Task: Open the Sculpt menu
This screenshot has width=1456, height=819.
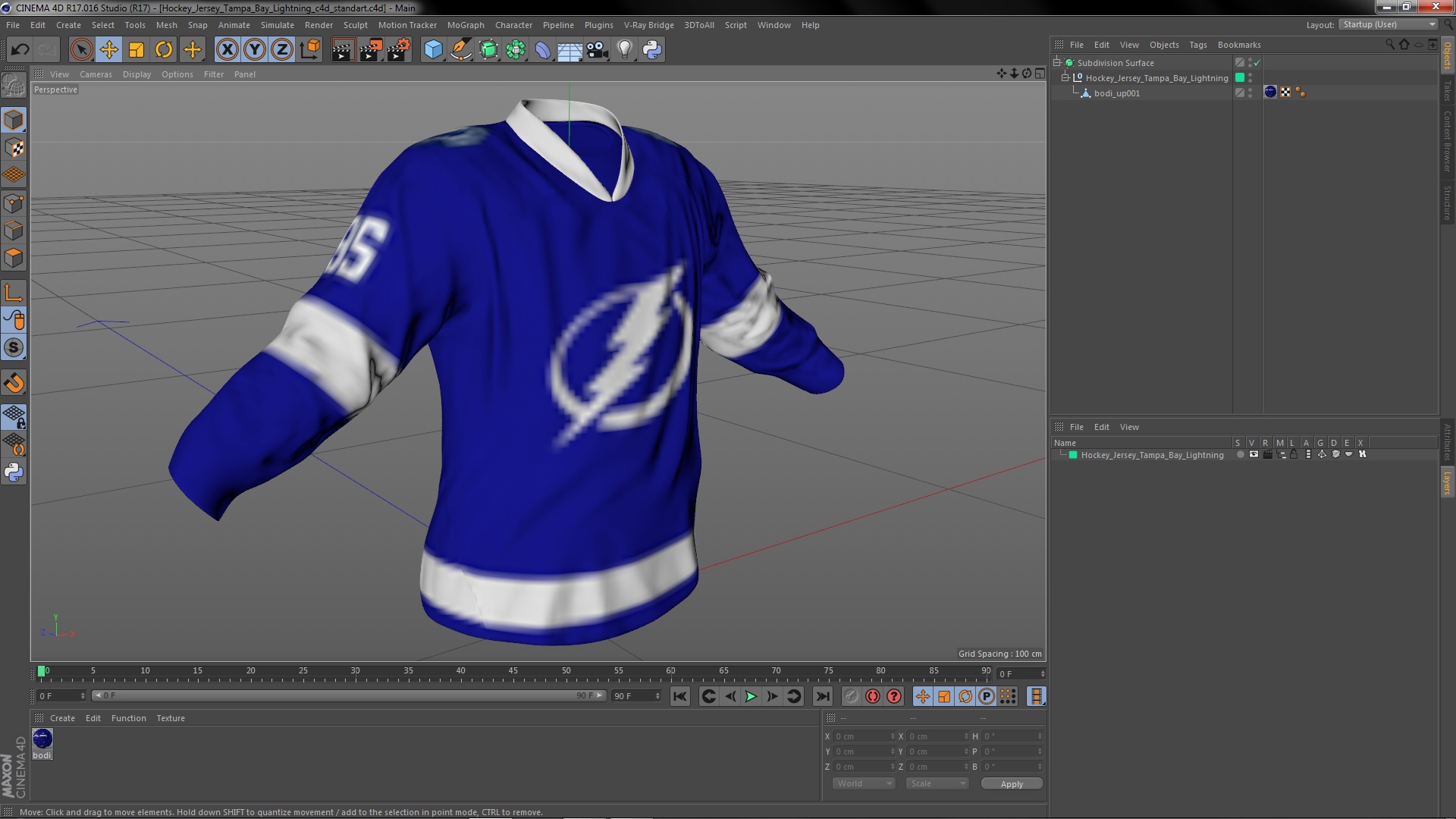Action: pyautogui.click(x=355, y=25)
